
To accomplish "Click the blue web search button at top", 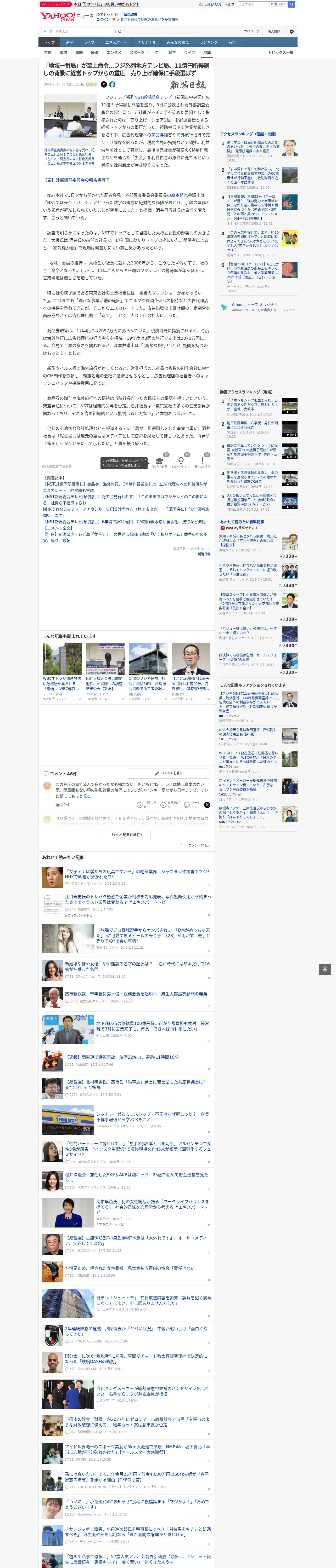I will (292, 4).
